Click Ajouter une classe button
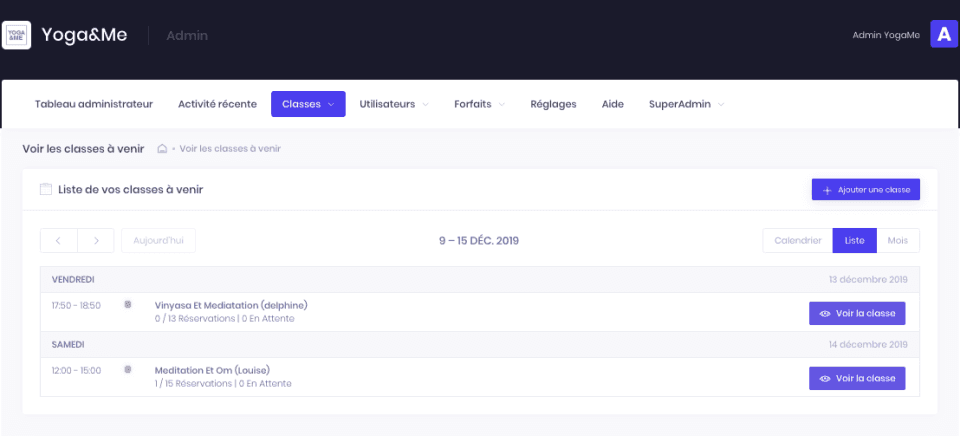 pos(865,190)
